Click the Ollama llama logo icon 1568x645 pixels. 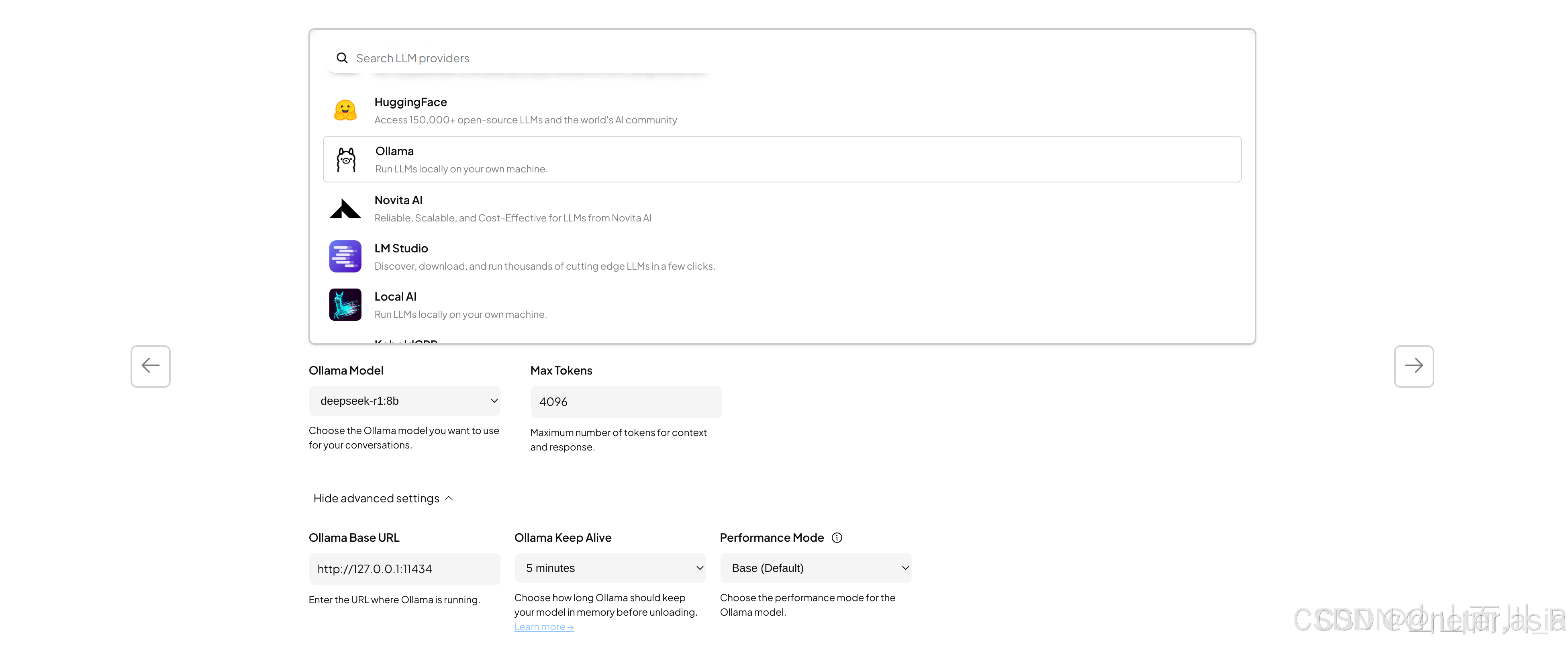[346, 160]
